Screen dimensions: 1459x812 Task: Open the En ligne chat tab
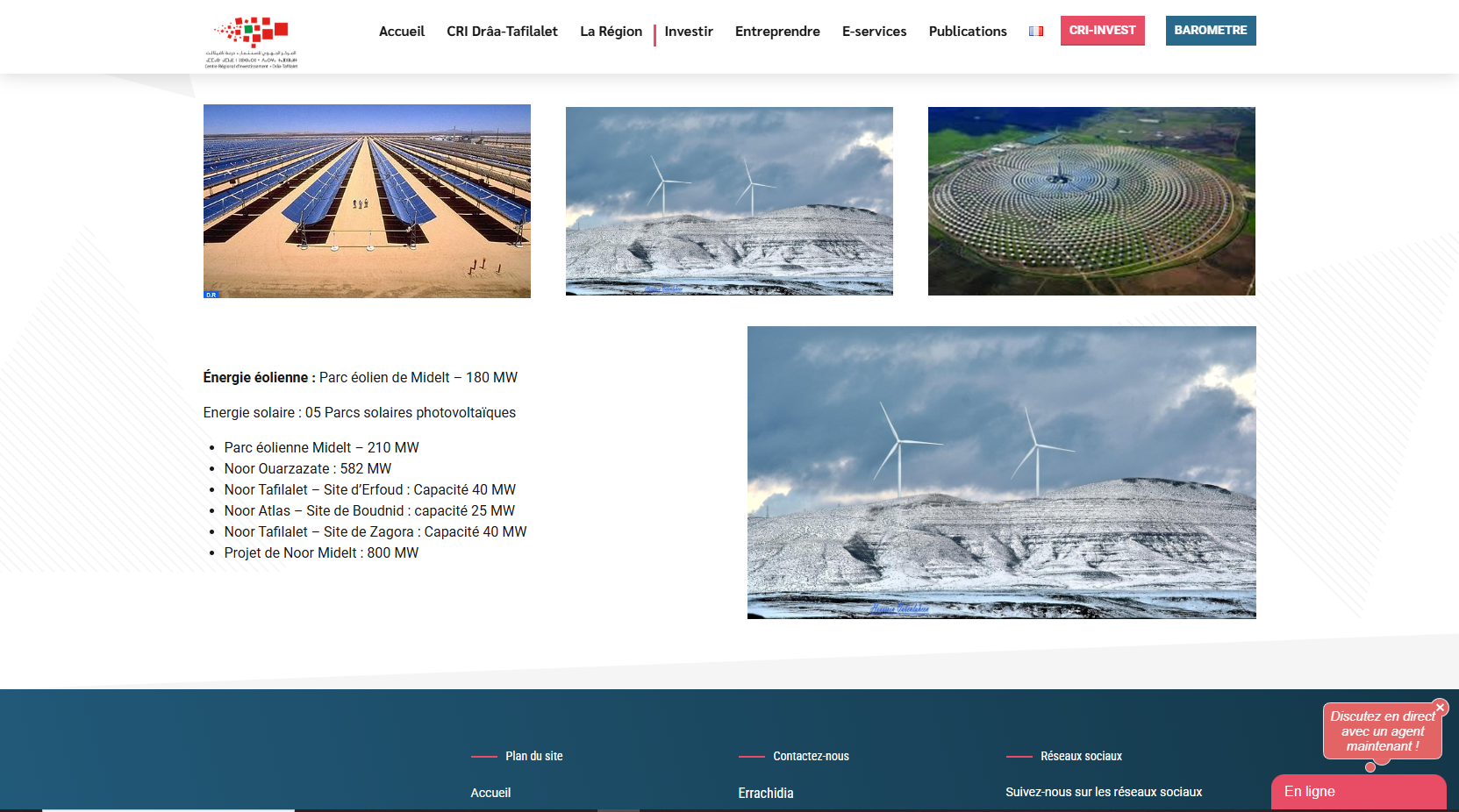pos(1357,792)
